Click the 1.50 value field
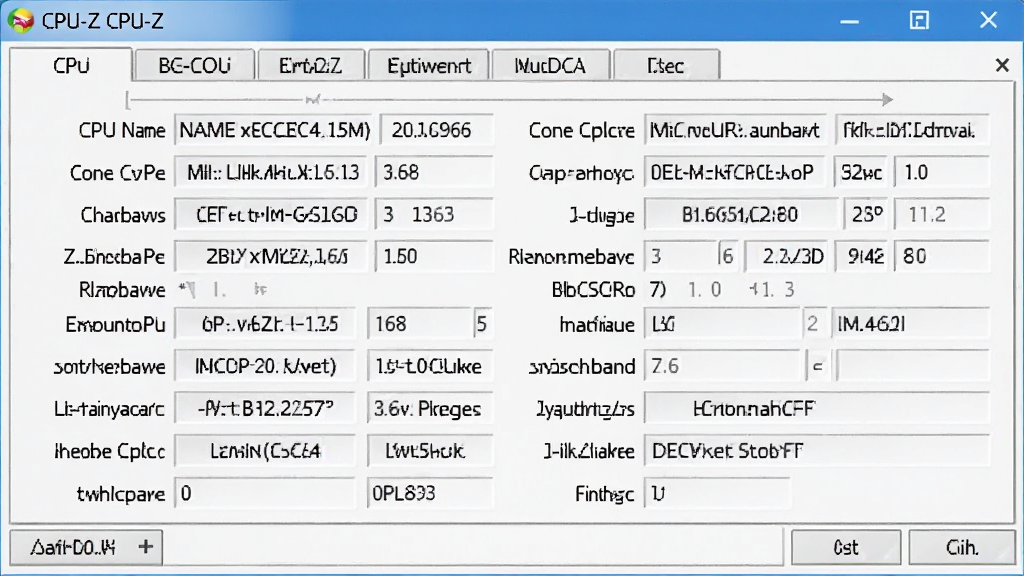The image size is (1024, 576). [x=434, y=257]
